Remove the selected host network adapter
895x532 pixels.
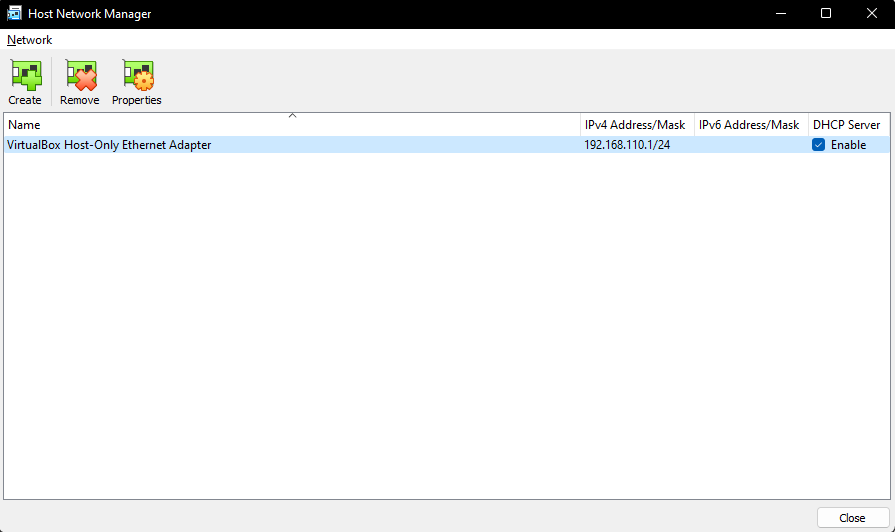(79, 82)
